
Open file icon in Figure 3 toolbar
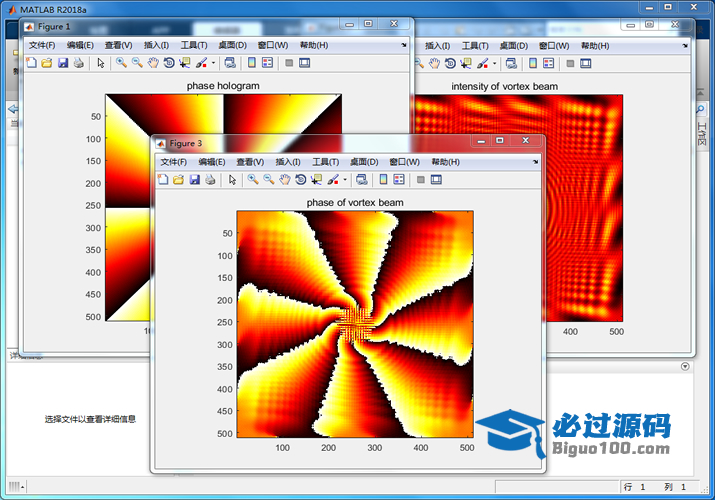click(179, 180)
